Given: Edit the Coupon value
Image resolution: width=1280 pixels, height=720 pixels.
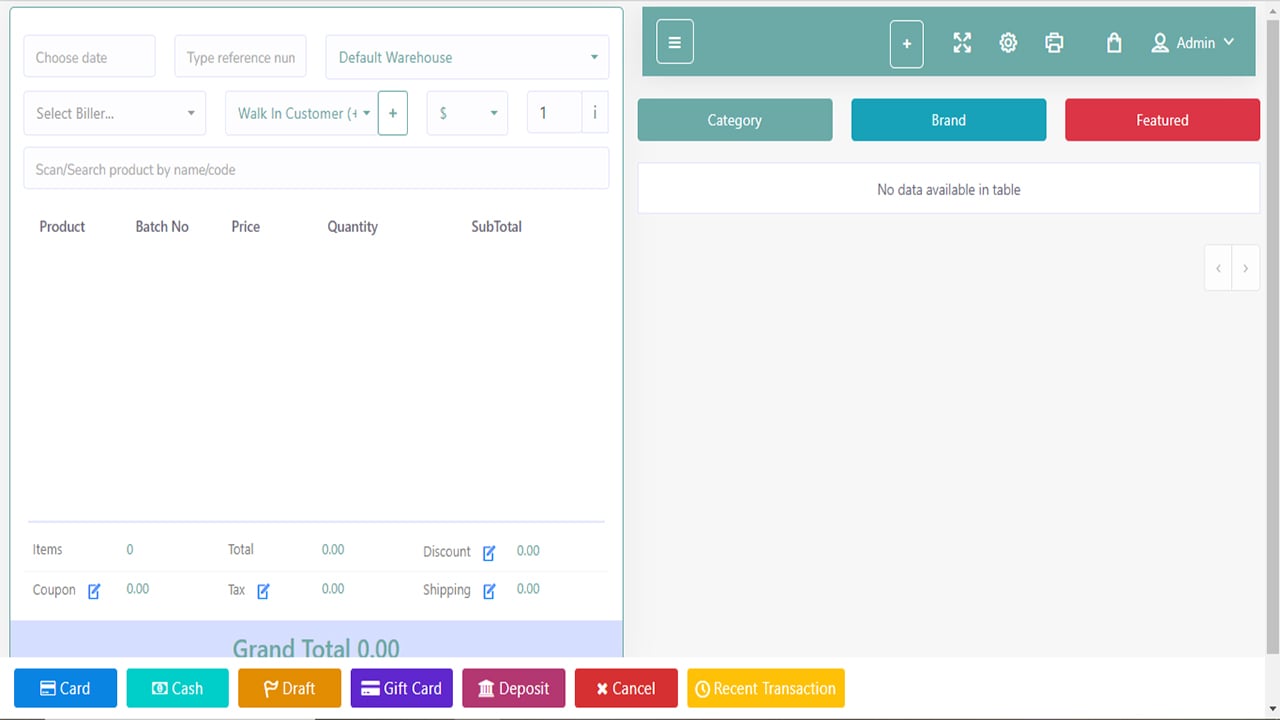Looking at the screenshot, I should [x=94, y=591].
